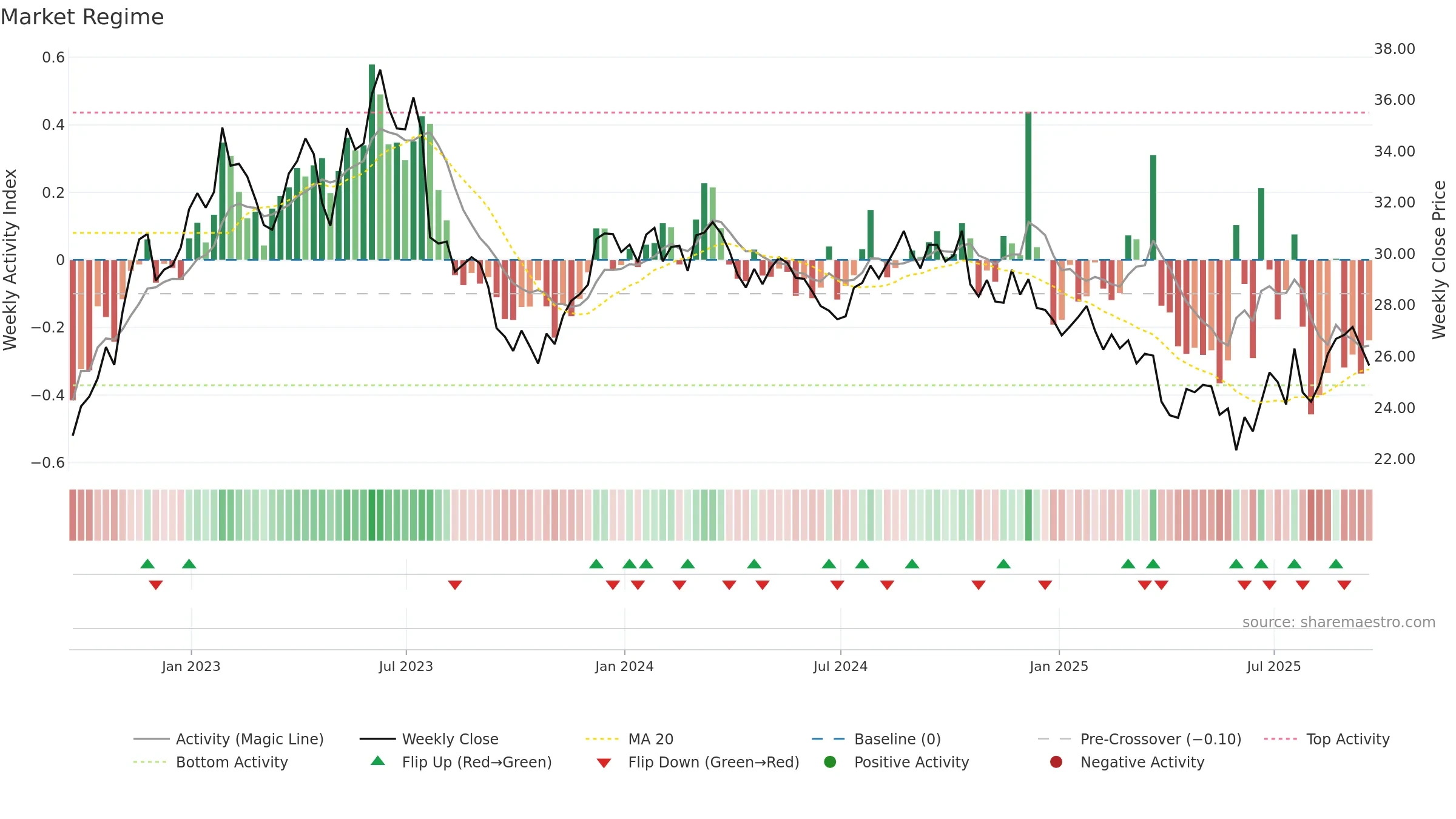Click the Weekly Activity Index axis title
Screen dimensions: 1456x819
(10, 260)
